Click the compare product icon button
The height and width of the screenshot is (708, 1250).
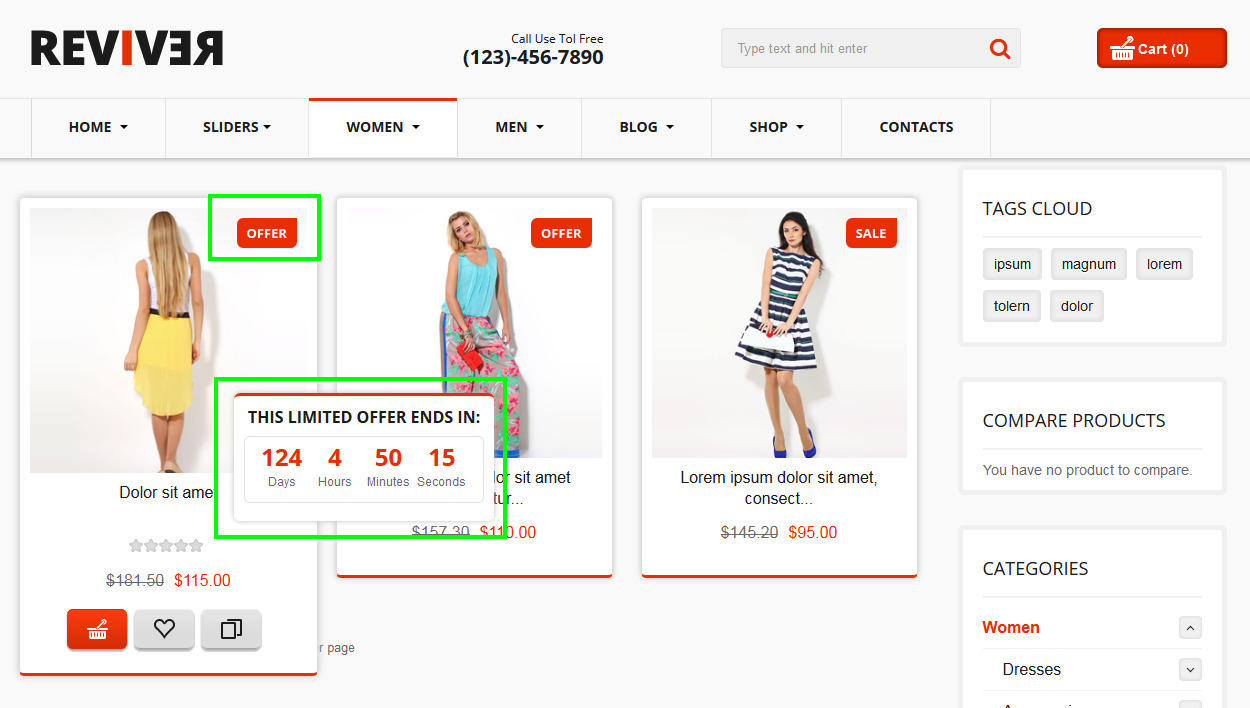tap(231, 629)
